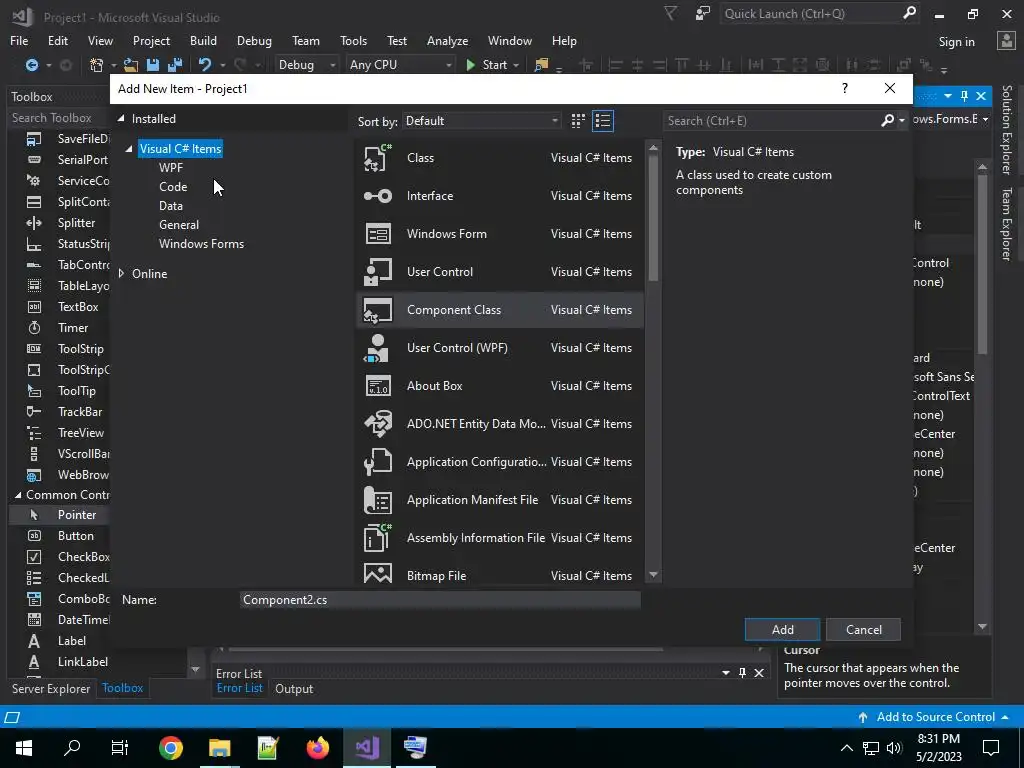
Task: Select the Code category
Action: [x=173, y=187]
